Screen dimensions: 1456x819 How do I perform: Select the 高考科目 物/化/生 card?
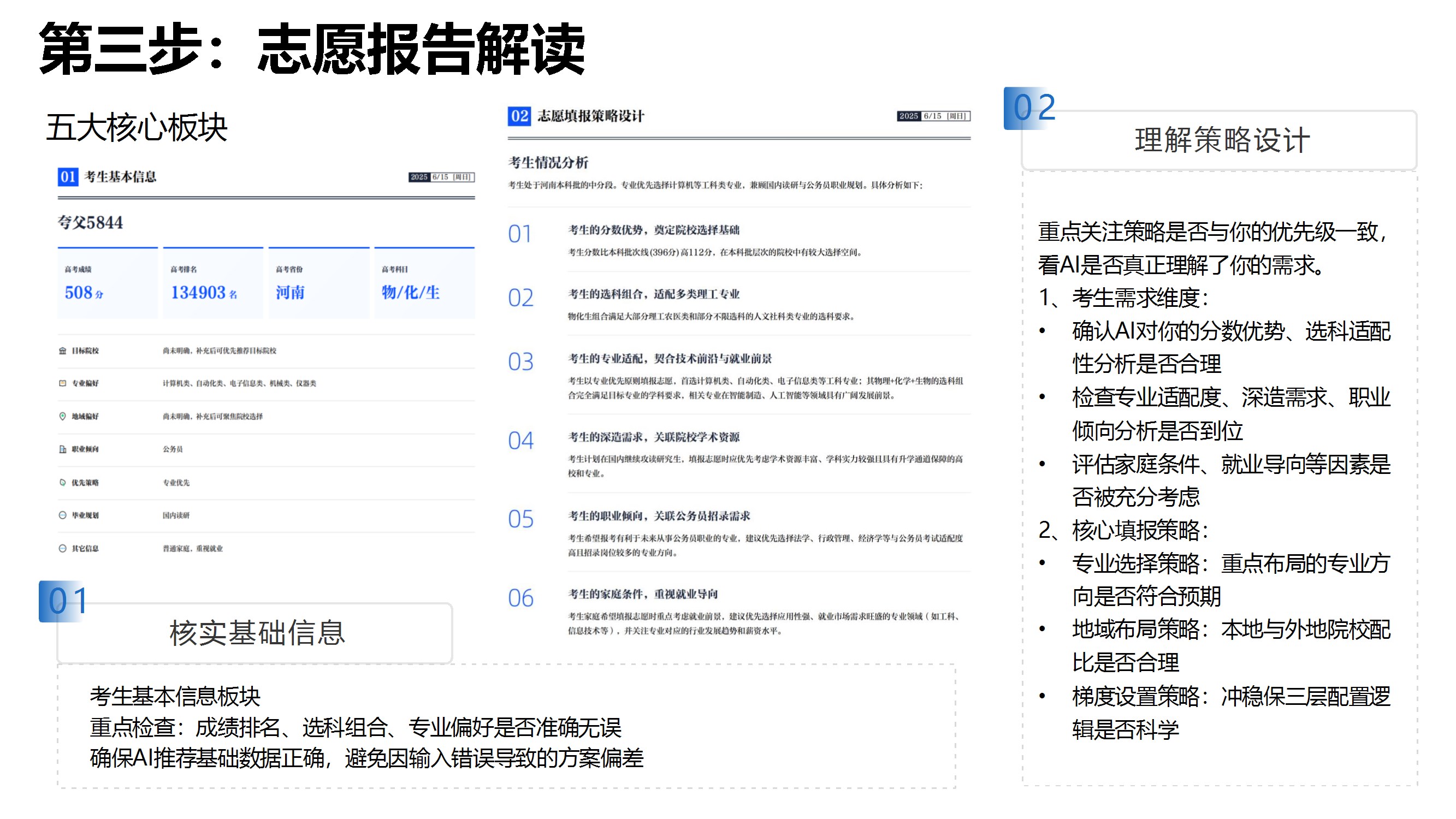424,284
